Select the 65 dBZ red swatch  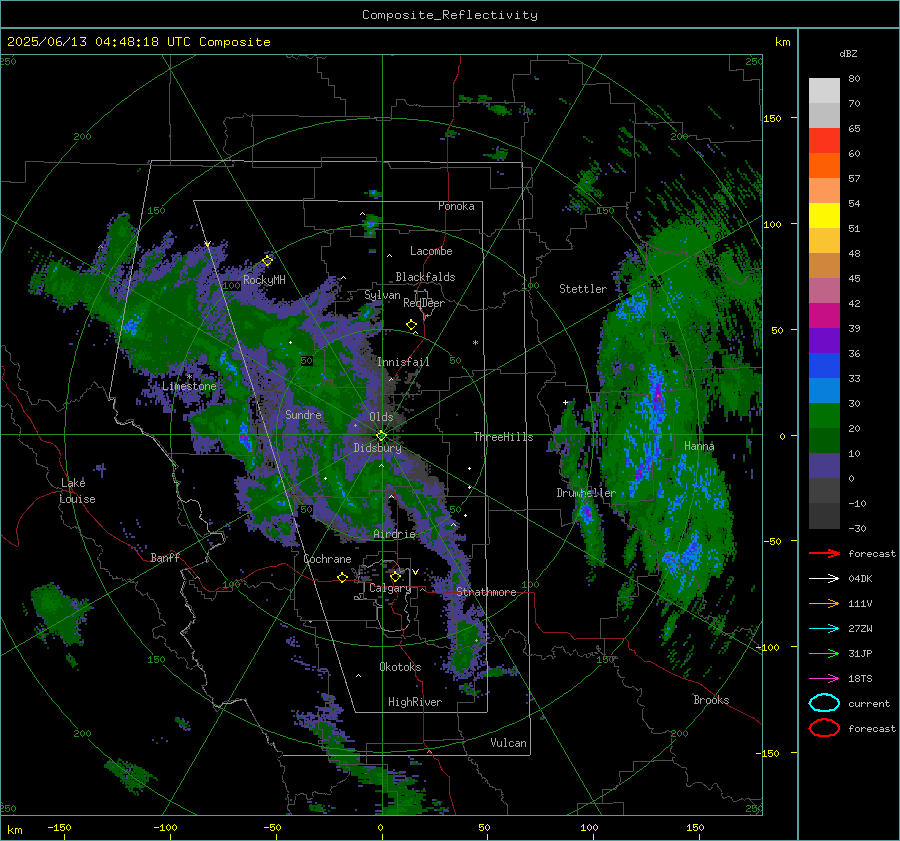point(824,140)
